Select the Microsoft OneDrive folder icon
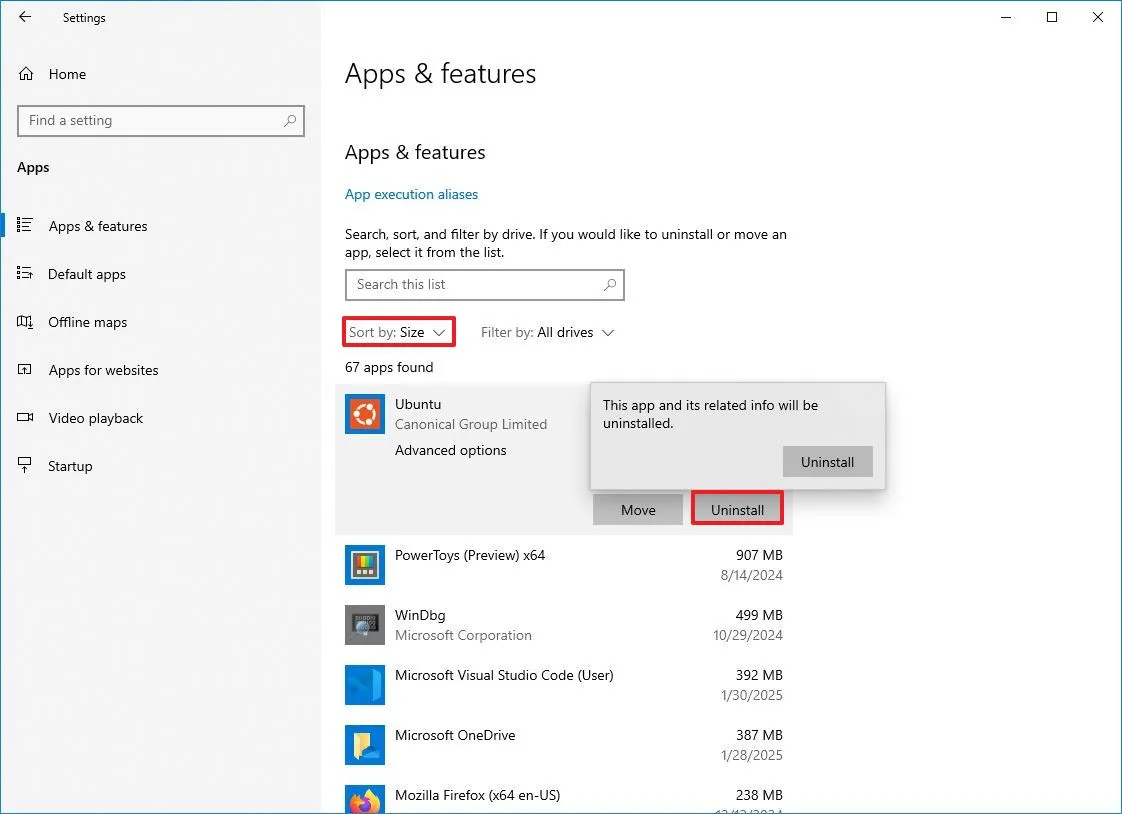 click(x=364, y=745)
